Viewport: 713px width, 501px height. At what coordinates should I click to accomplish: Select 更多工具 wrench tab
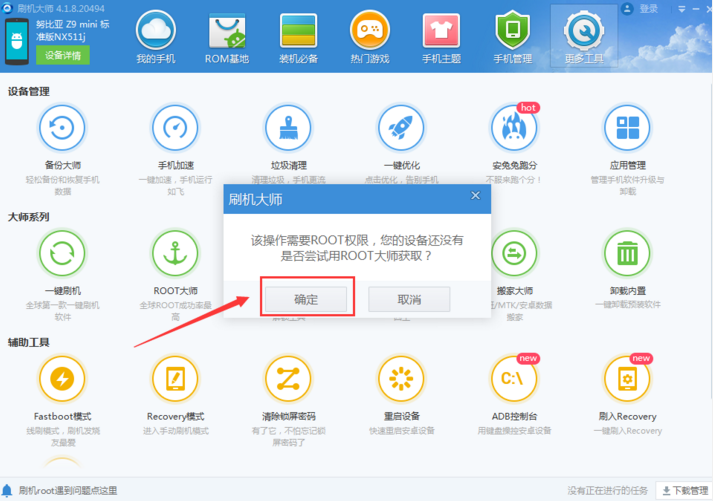[584, 36]
